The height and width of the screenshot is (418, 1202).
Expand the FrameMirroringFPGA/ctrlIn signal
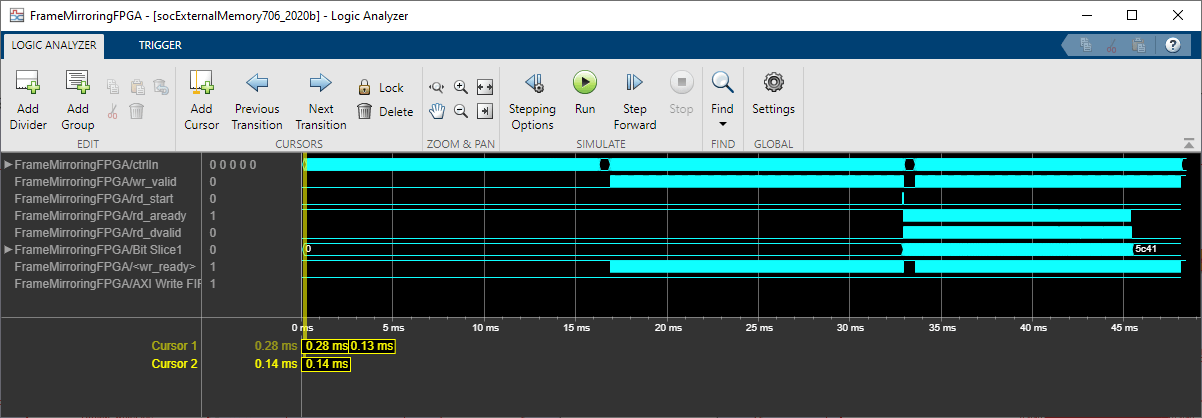(9, 164)
